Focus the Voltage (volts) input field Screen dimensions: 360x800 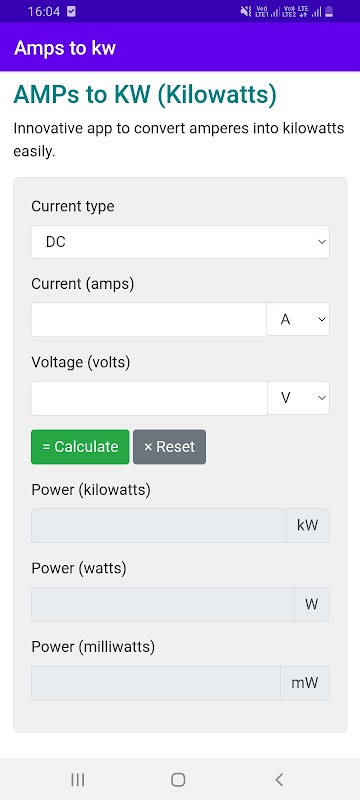(x=149, y=398)
